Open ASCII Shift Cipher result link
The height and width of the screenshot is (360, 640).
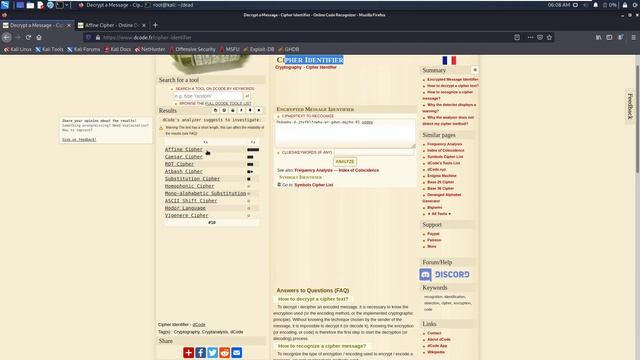click(191, 201)
